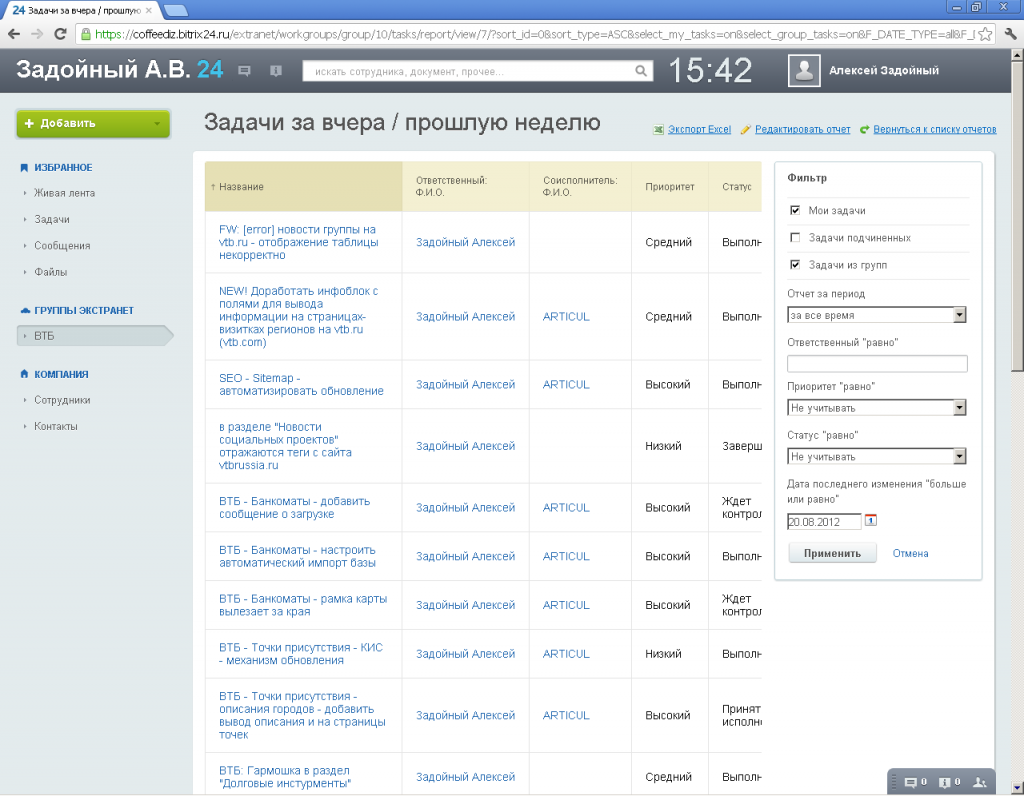Click Bitrix24 favicon tab

tap(19, 10)
